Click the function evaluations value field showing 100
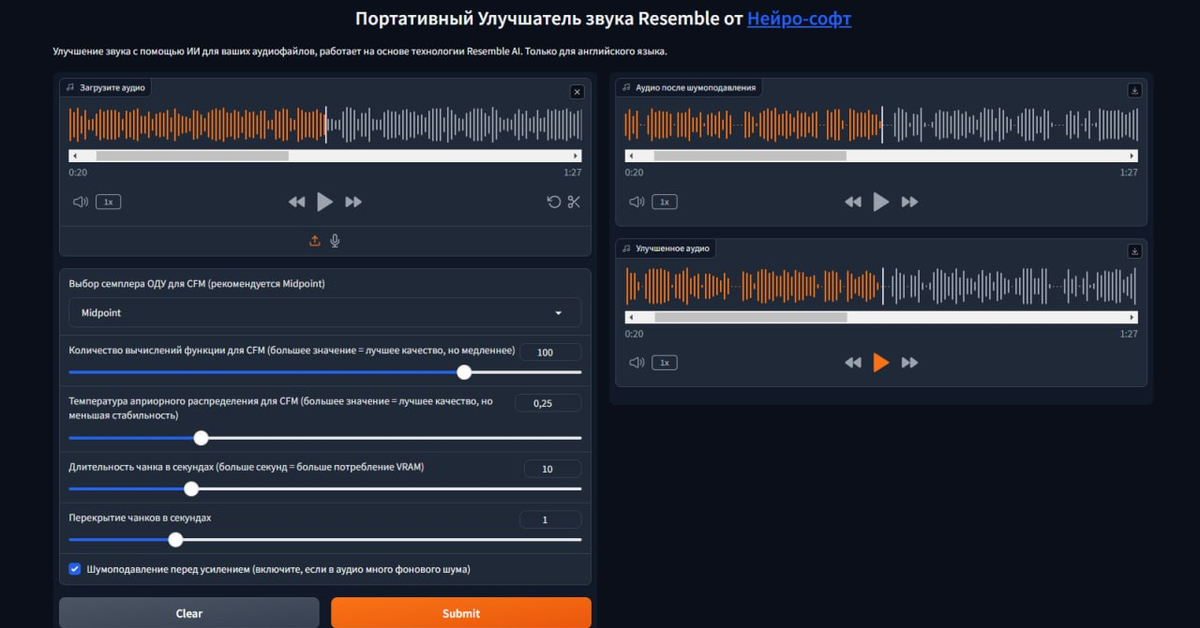This screenshot has height=628, width=1200. point(550,352)
